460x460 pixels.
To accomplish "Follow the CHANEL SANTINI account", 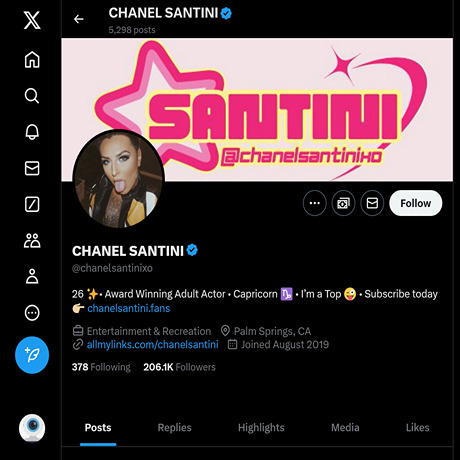I will pos(416,203).
